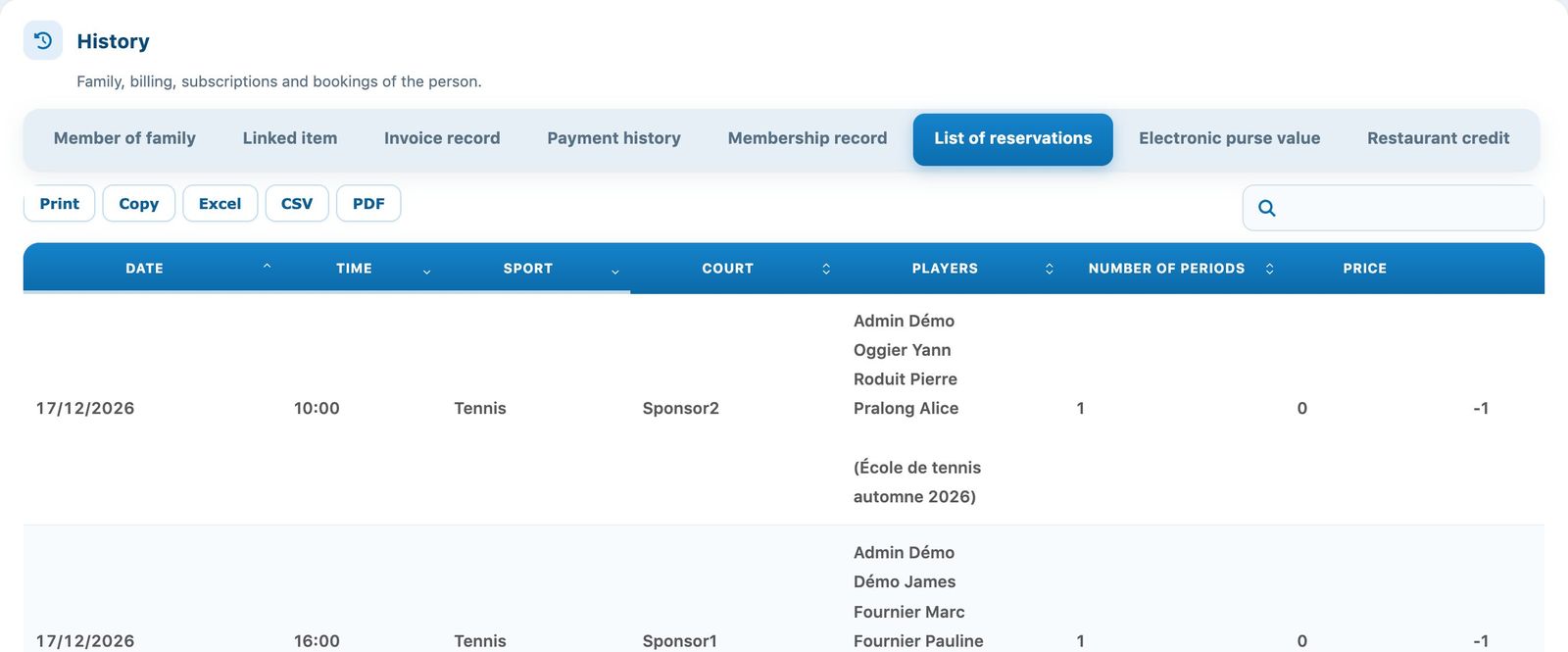Click École de tennis automne 2026 note
1568x652 pixels.
pyautogui.click(x=916, y=481)
